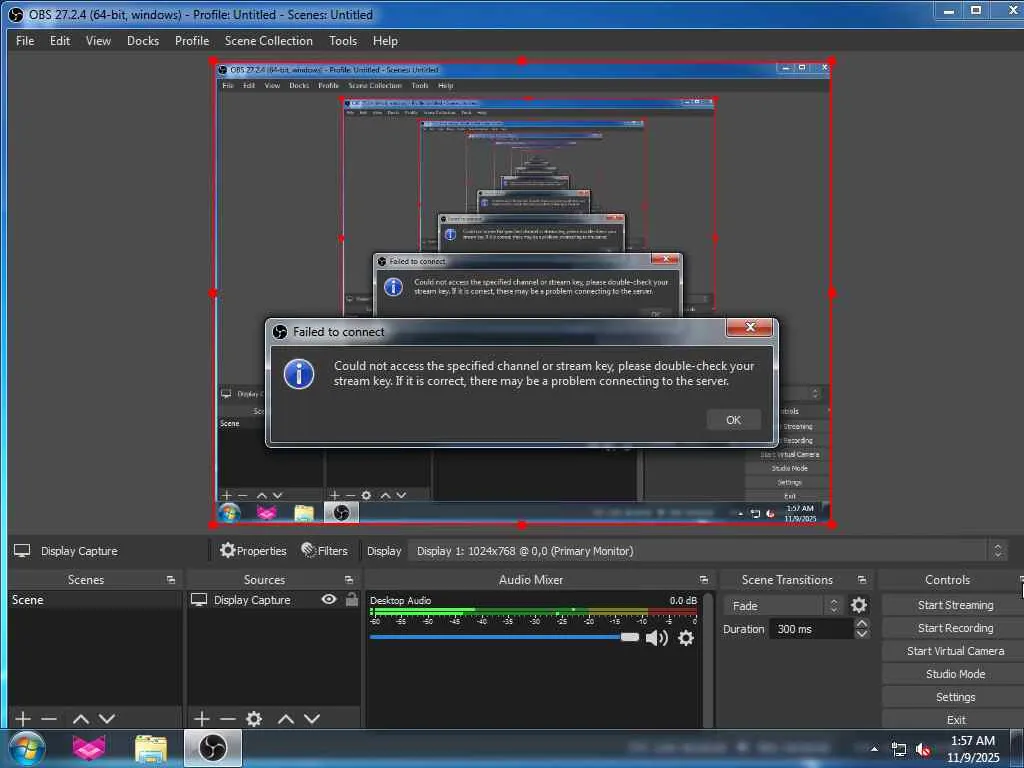Open the Scene Collection menu
Viewport: 1024px width, 768px height.
pos(268,40)
